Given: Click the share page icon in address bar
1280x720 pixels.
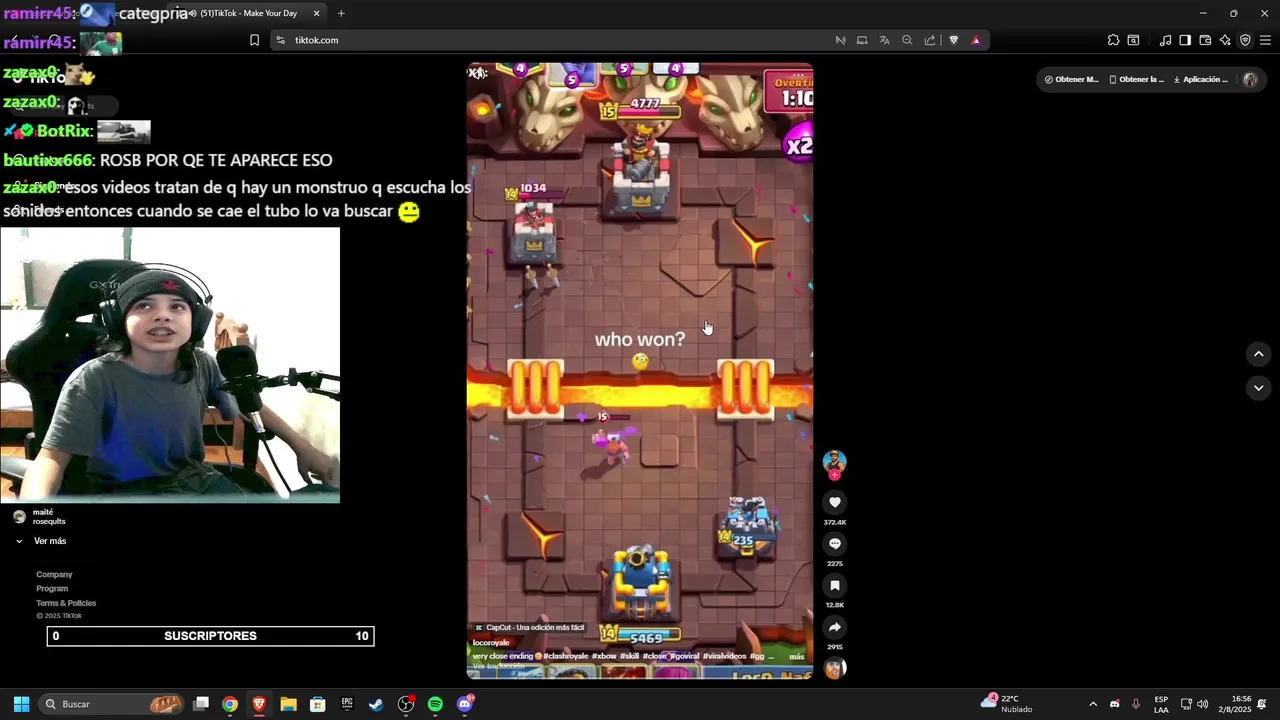Looking at the screenshot, I should [x=930, y=40].
